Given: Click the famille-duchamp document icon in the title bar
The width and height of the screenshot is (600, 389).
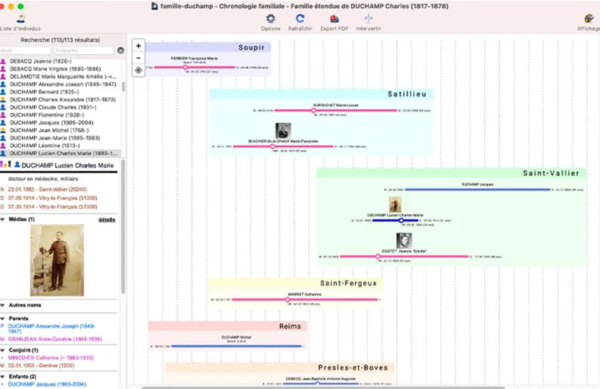Looking at the screenshot, I should 155,6.
